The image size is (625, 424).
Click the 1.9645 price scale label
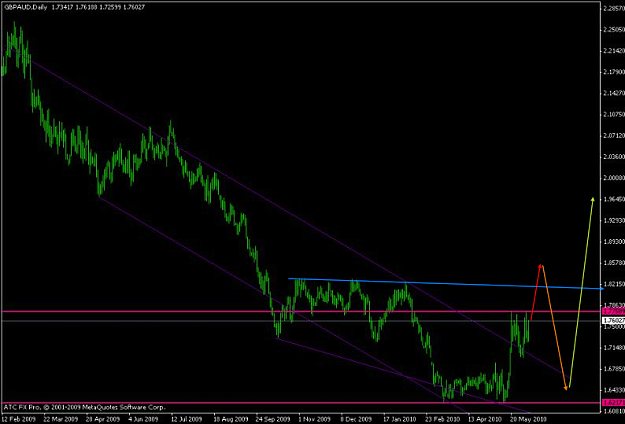point(614,199)
